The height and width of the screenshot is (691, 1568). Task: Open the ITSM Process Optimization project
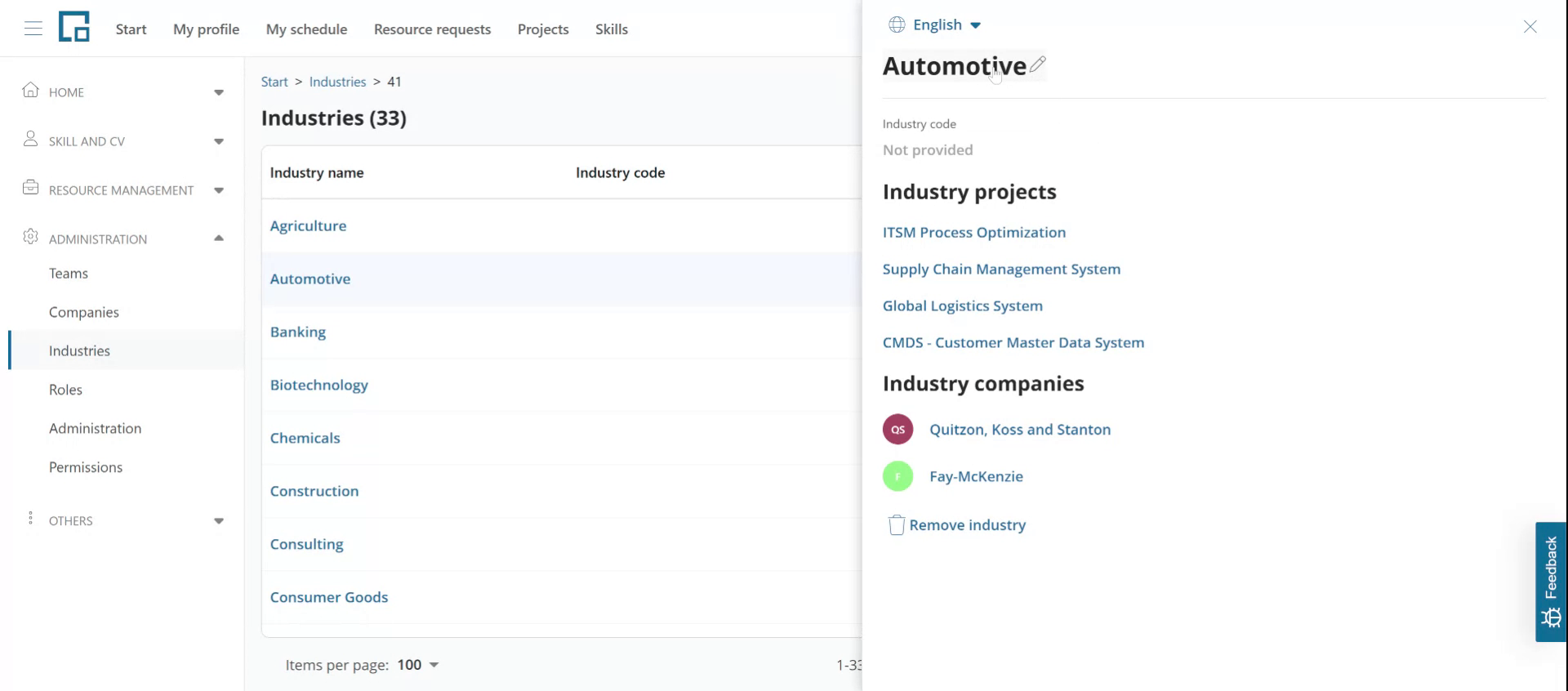[974, 232]
